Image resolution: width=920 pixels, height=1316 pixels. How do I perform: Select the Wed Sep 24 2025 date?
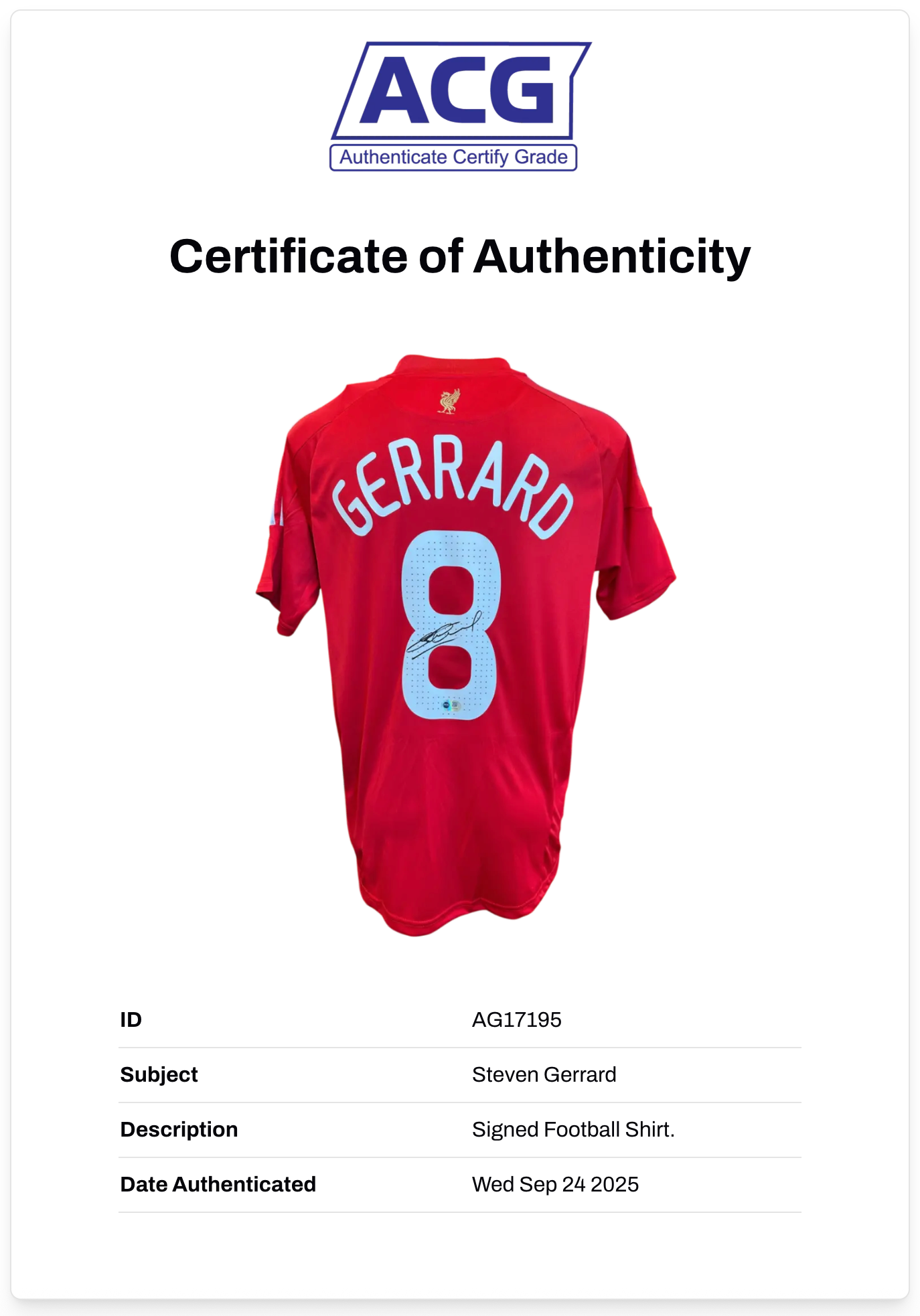click(555, 1184)
